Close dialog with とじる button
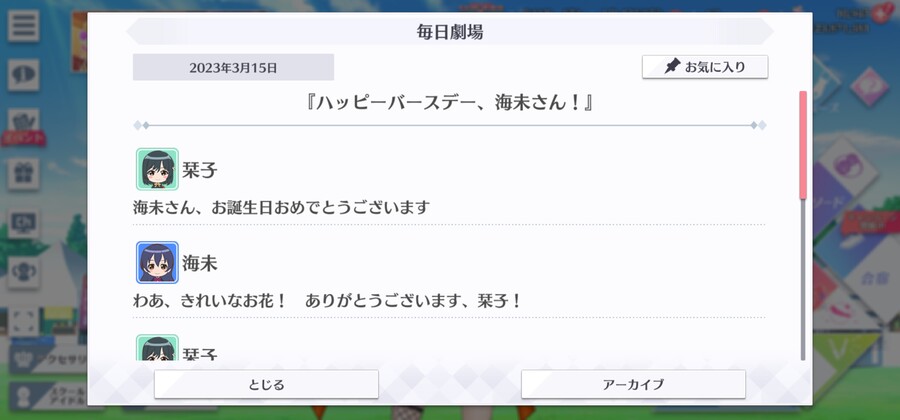Viewport: 900px width, 420px height. point(266,384)
